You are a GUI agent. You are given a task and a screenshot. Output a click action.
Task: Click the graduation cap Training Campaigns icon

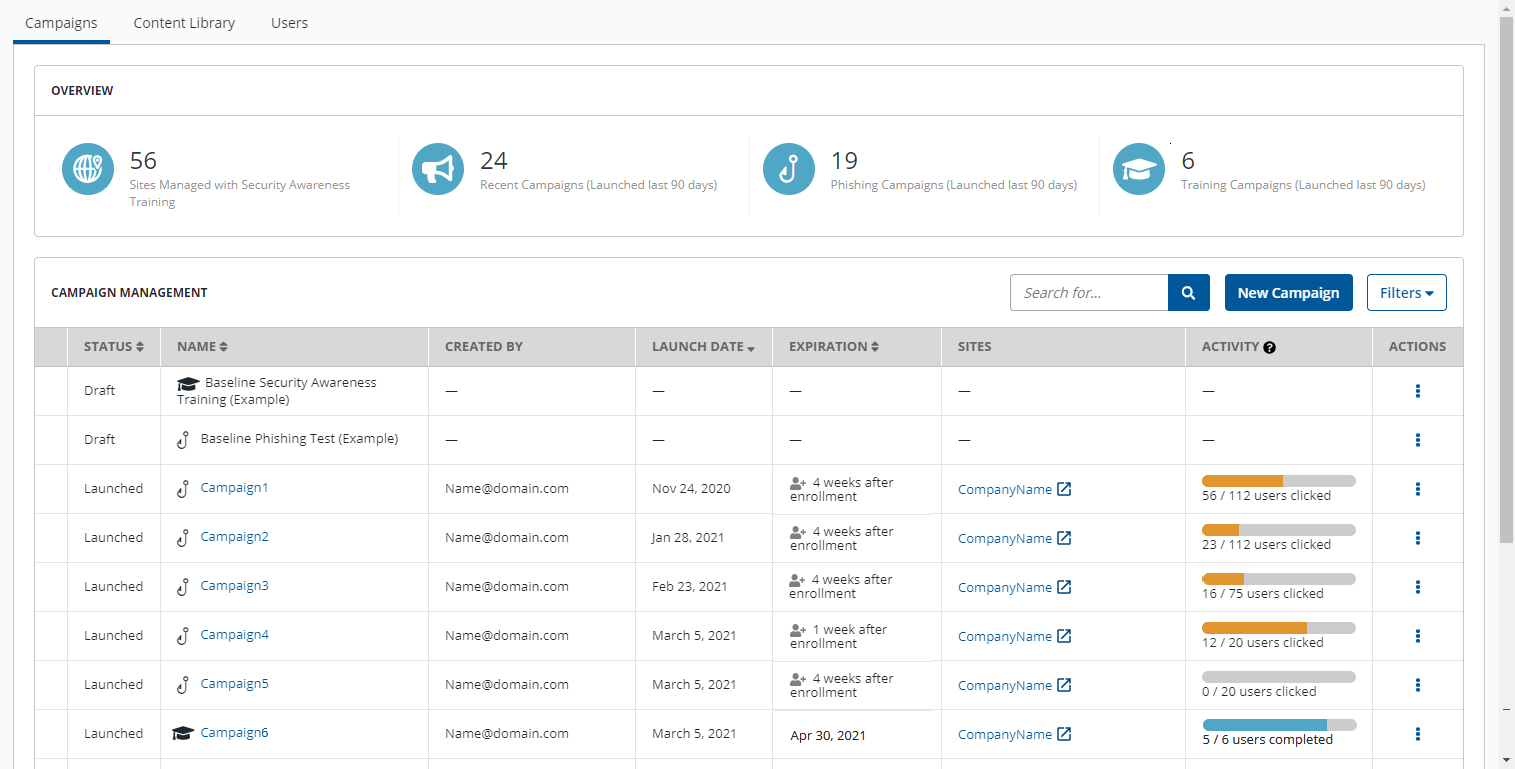pyautogui.click(x=1139, y=169)
